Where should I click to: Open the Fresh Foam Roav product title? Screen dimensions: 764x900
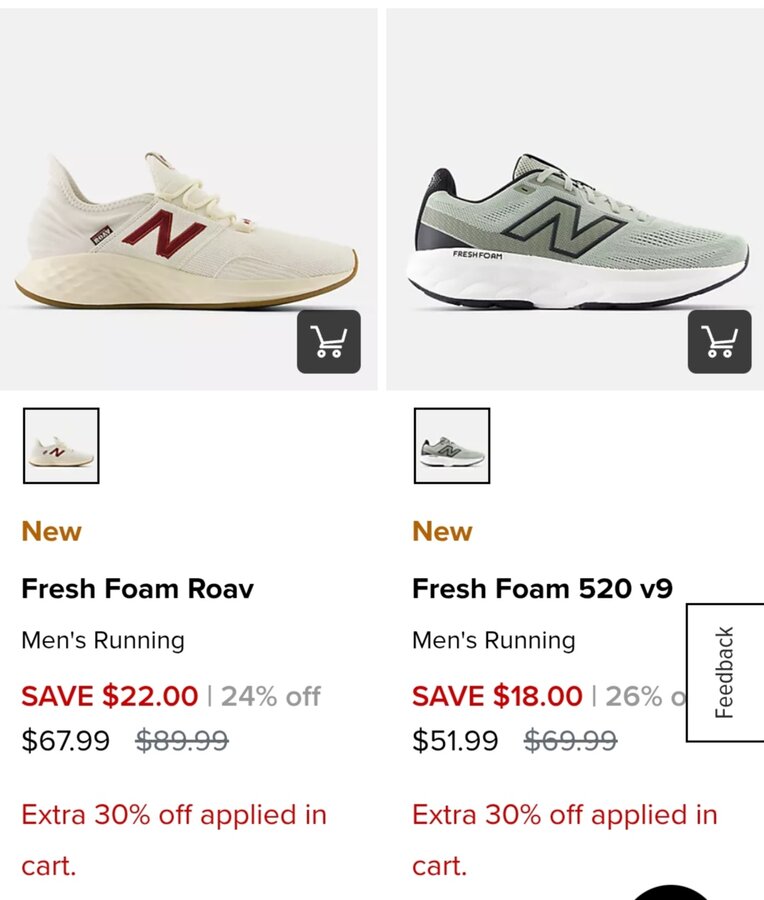pyautogui.click(x=137, y=588)
